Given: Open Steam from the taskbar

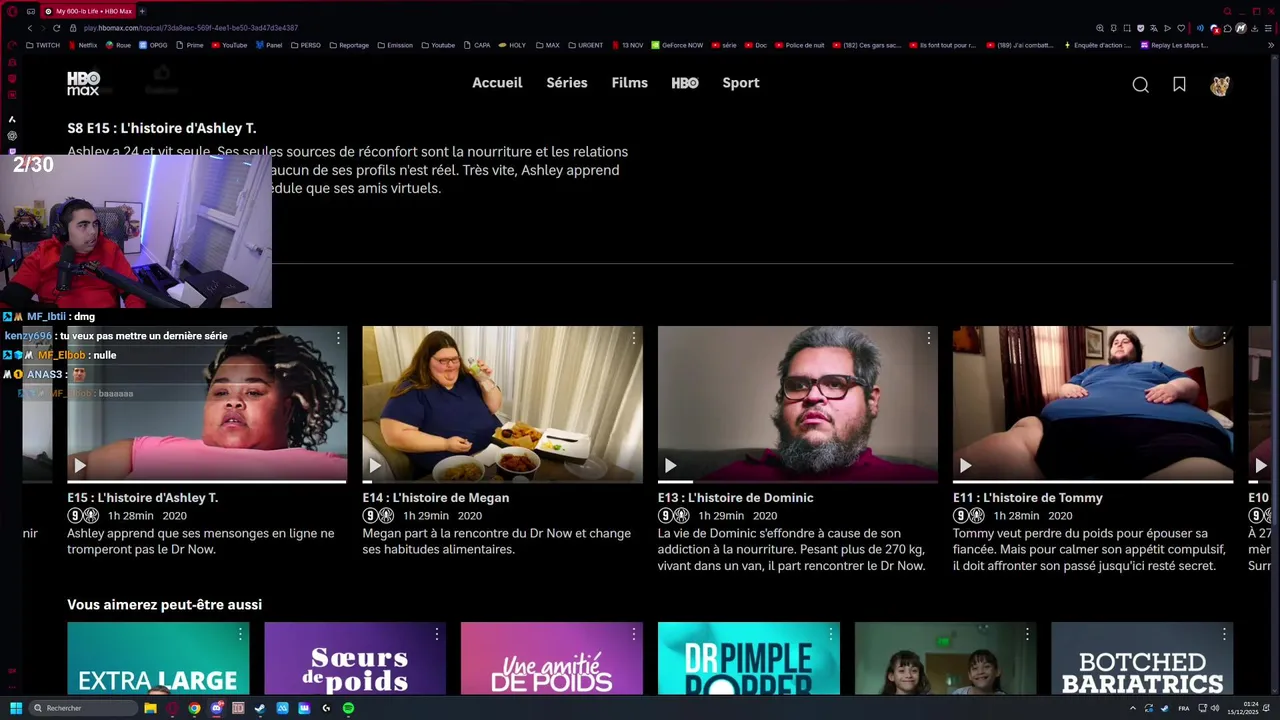Looking at the screenshot, I should click(x=260, y=708).
